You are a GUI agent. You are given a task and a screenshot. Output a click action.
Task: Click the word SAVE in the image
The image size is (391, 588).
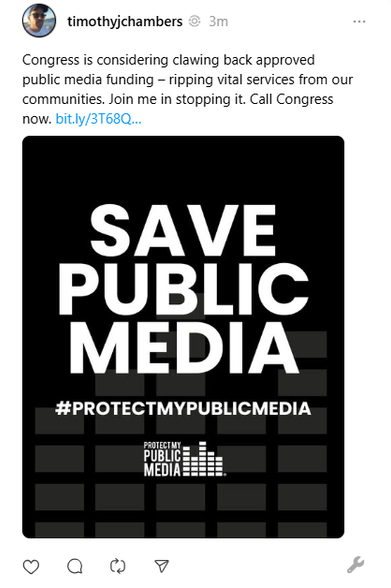pos(183,230)
